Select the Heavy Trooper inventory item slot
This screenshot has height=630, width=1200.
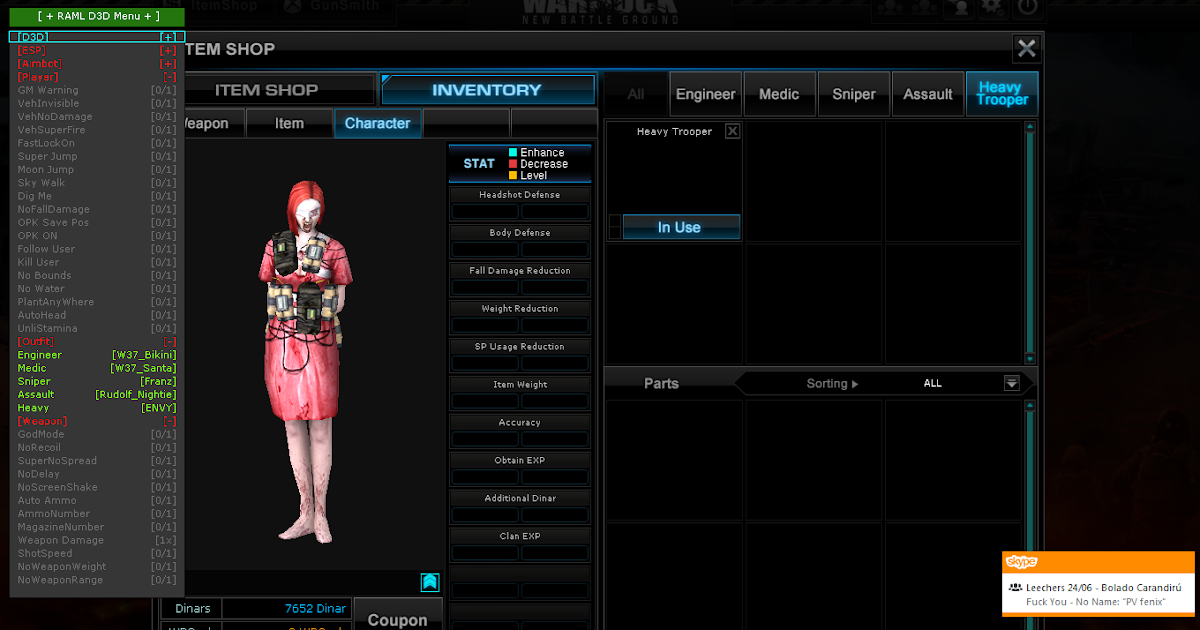point(674,180)
